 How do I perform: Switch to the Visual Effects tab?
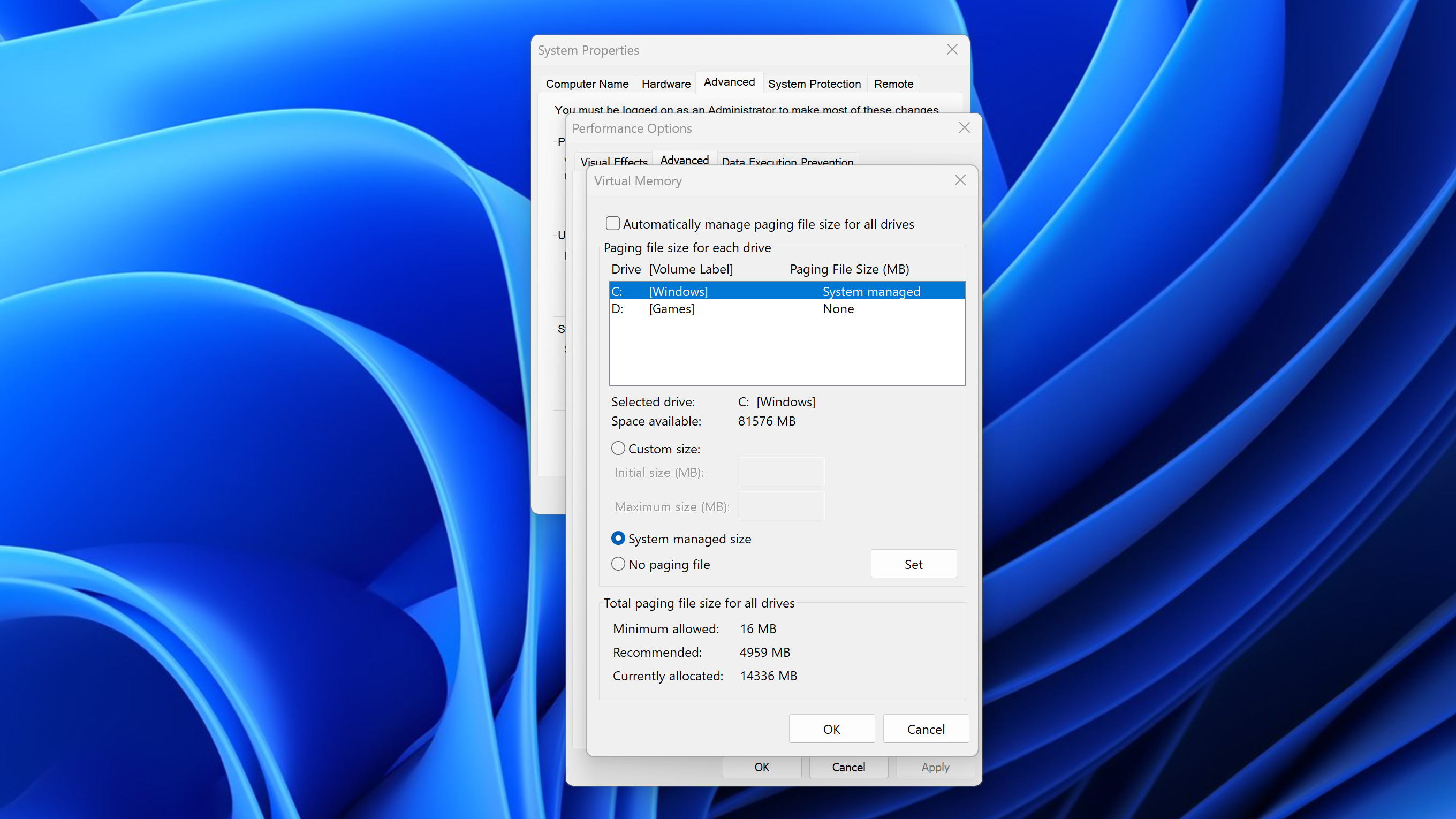[614, 161]
